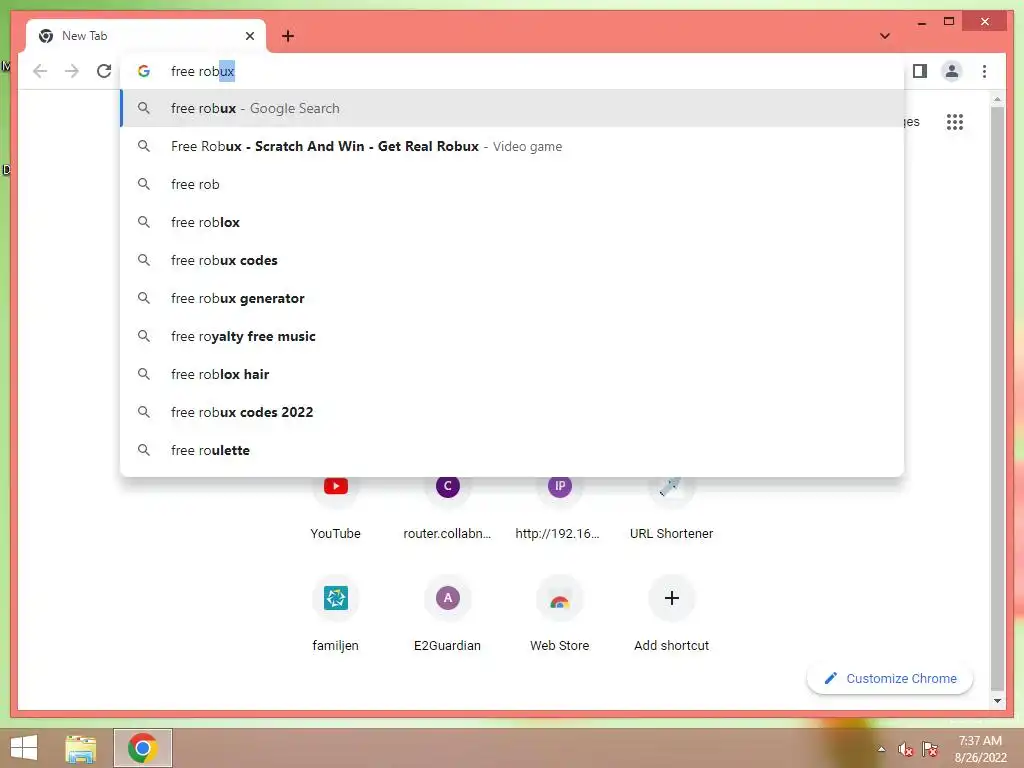Open the tab search chevron
1024x768 pixels.
click(x=885, y=36)
